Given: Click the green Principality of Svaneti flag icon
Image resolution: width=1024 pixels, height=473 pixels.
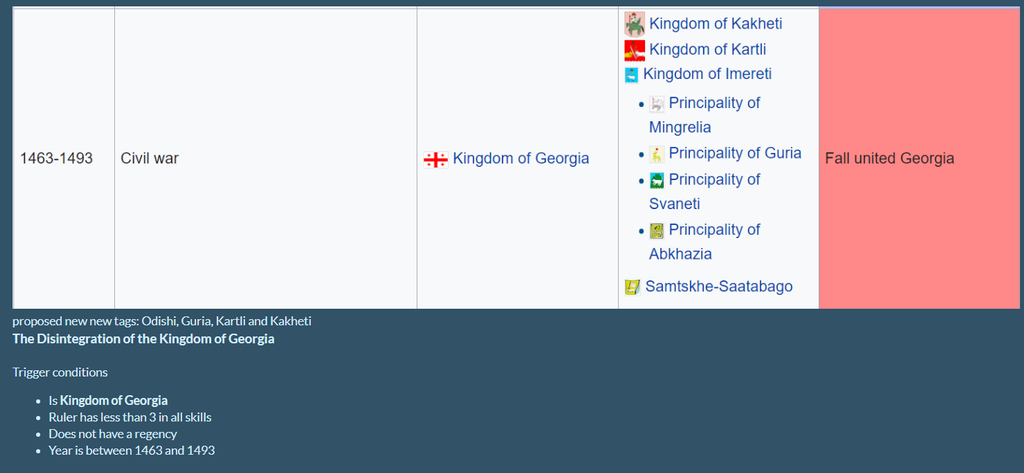Looking at the screenshot, I should click(656, 180).
